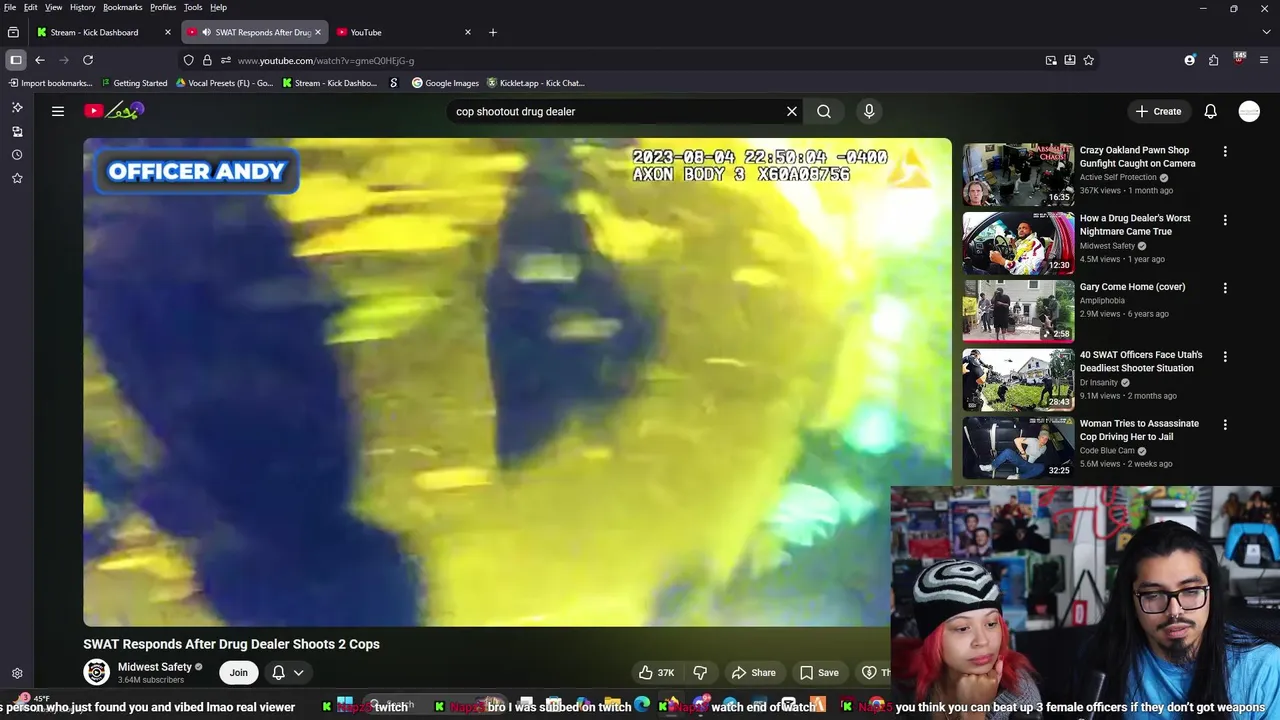This screenshot has width=1280, height=720.
Task: Open the Firefox application menu
Action: tap(1263, 60)
